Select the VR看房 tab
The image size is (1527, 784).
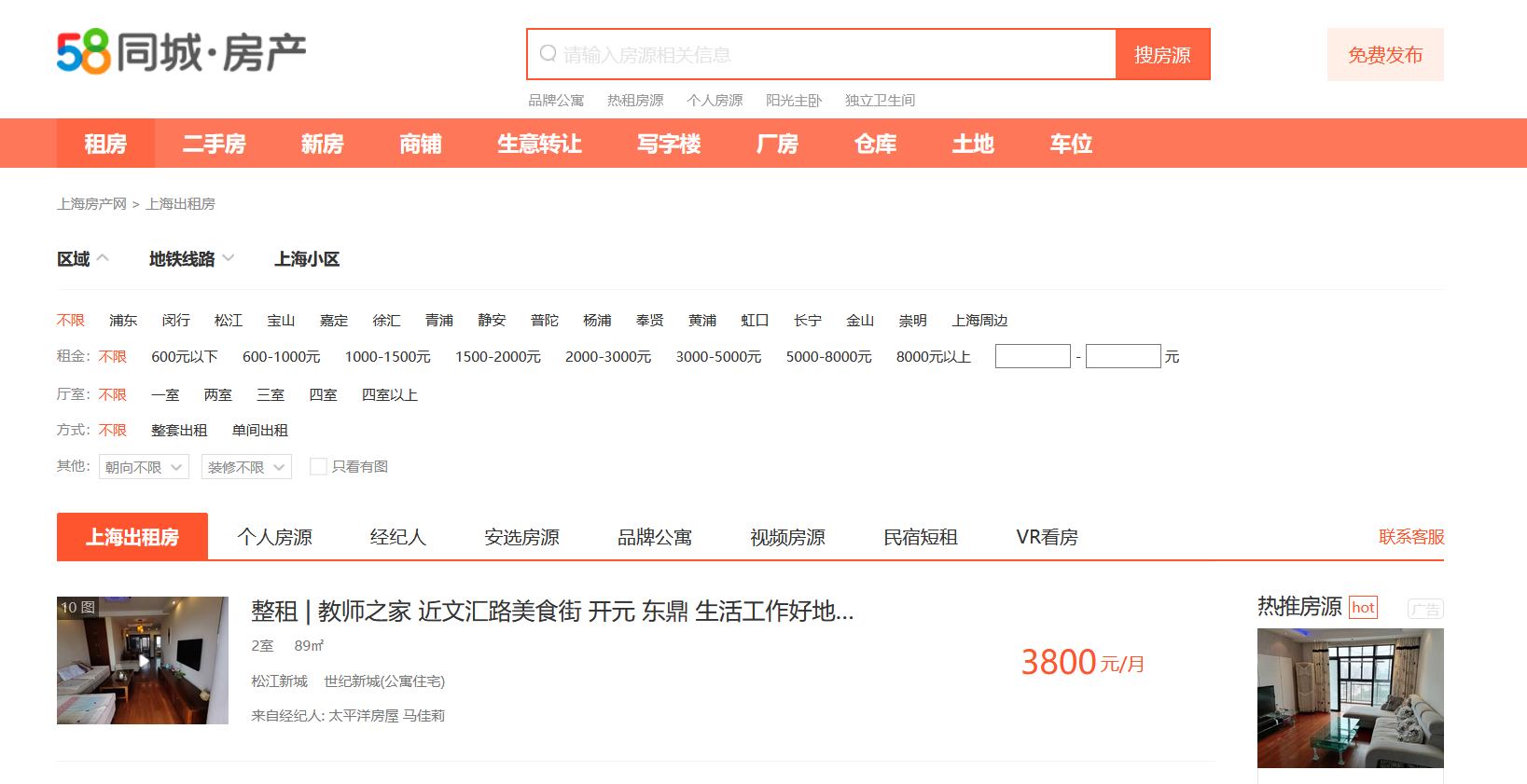tap(1047, 537)
